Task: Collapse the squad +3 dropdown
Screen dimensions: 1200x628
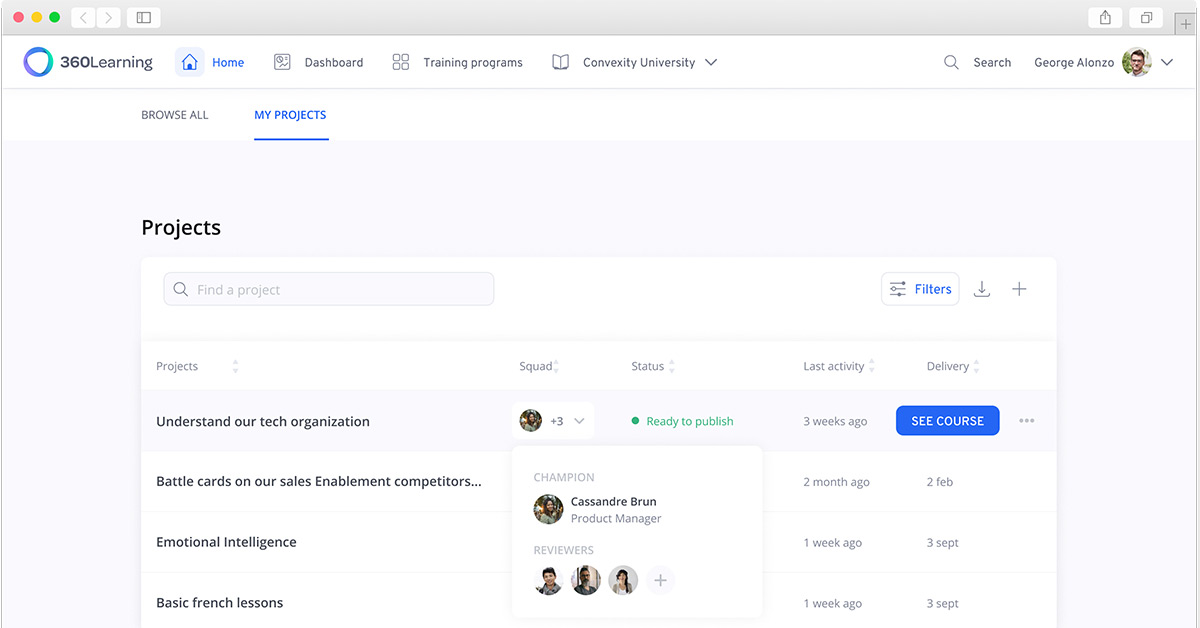Action: pos(579,421)
